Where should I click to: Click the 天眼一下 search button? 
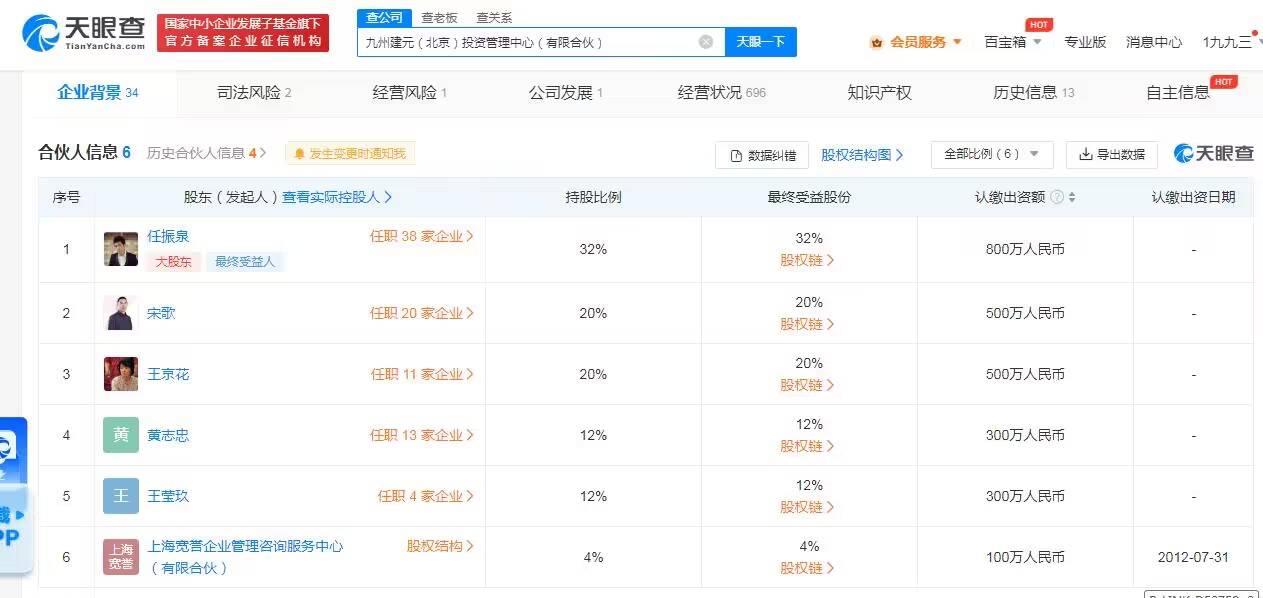(761, 42)
